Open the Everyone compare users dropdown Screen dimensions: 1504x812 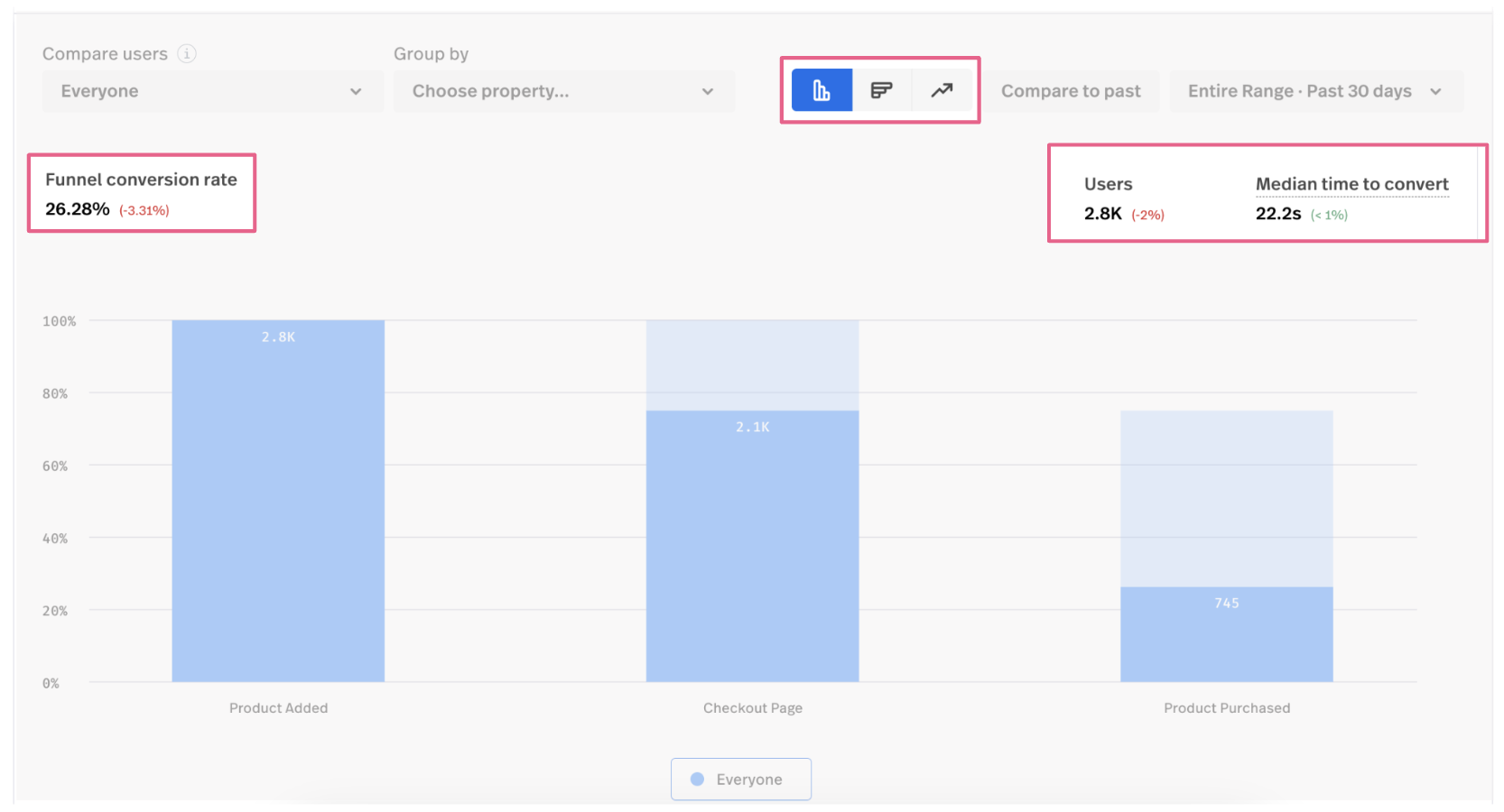click(211, 91)
